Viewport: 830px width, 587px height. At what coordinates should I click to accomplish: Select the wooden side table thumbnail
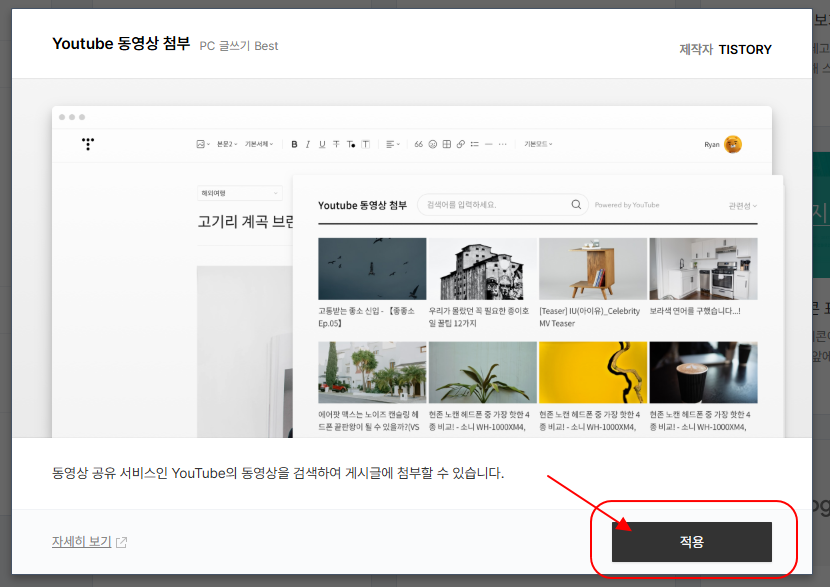(593, 269)
